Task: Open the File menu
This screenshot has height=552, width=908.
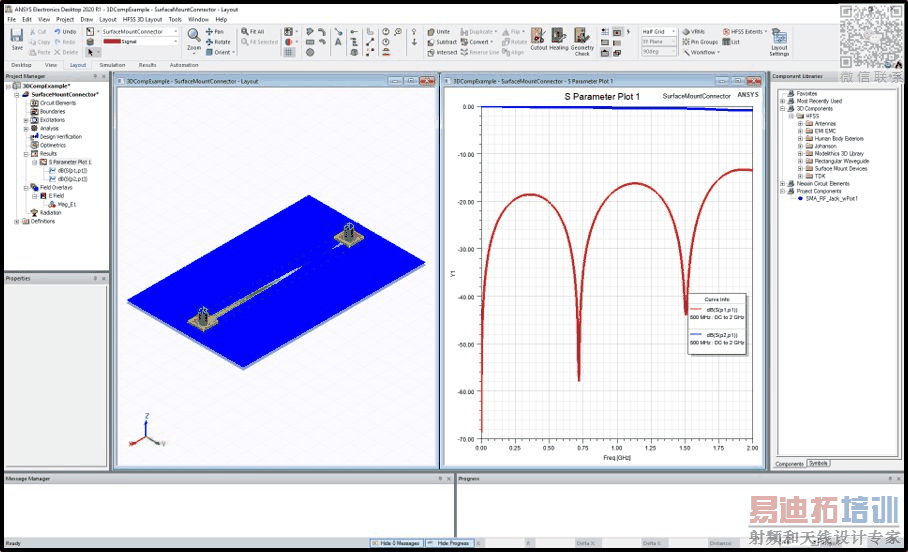Action: coord(12,19)
